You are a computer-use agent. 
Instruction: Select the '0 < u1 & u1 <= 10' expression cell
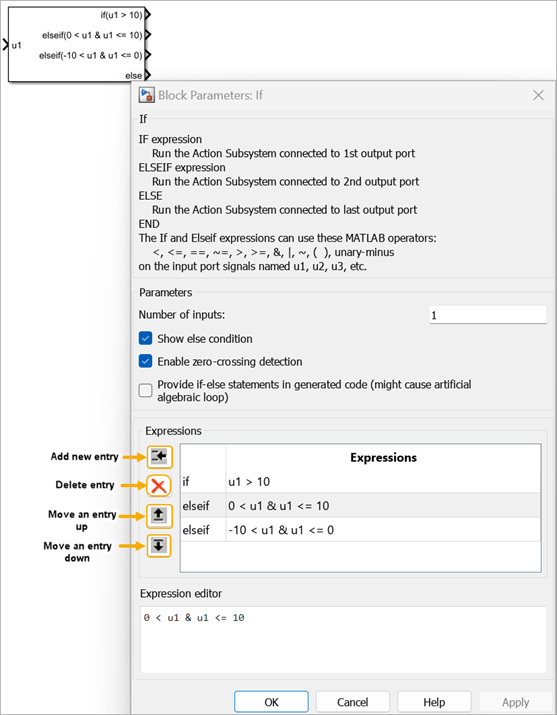(x=383, y=505)
